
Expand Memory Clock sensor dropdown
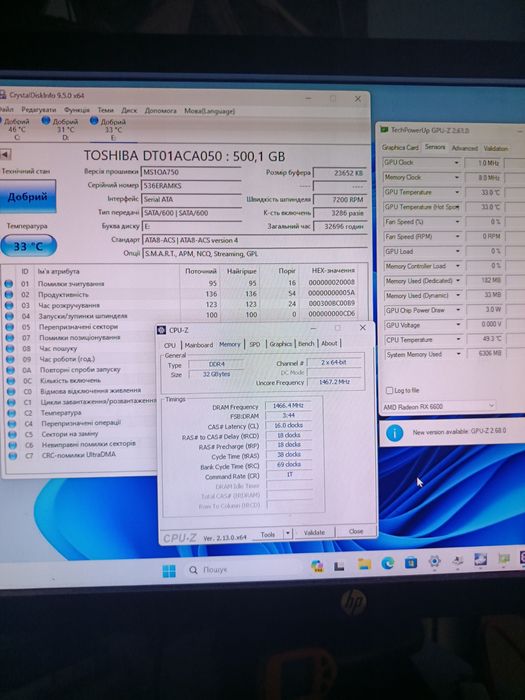pos(457,178)
